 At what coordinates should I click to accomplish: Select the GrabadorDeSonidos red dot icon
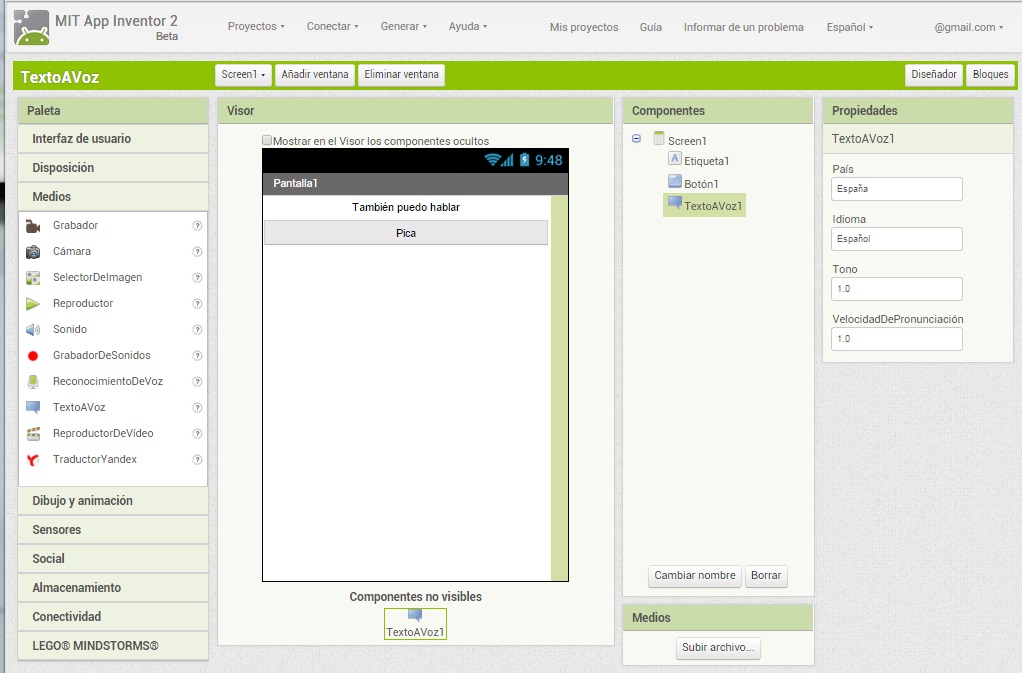[x=33, y=356]
